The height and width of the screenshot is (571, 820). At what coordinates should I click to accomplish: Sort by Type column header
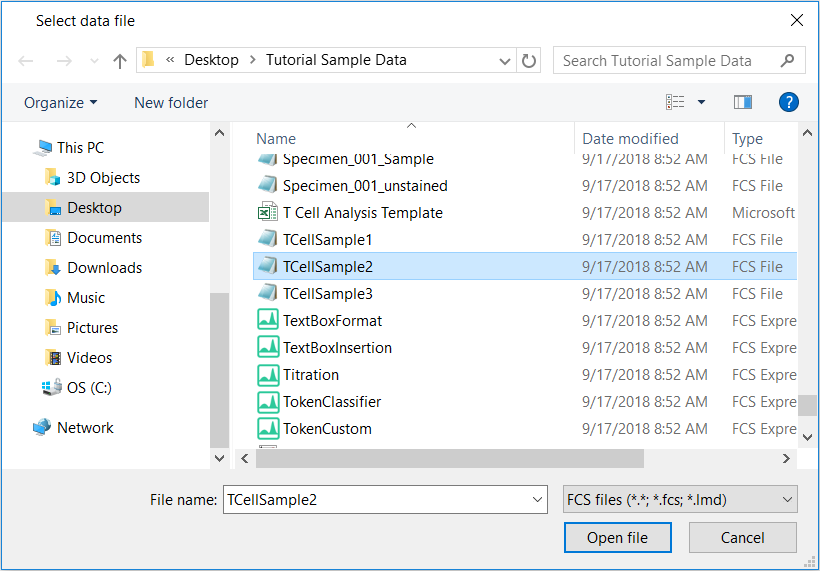pyautogui.click(x=747, y=139)
